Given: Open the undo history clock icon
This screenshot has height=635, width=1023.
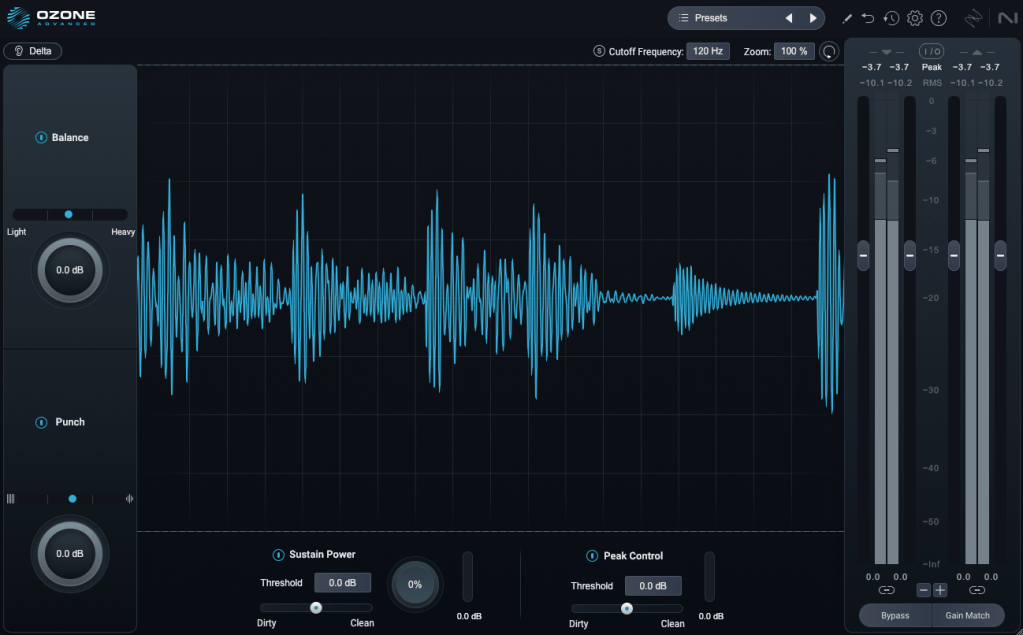Looking at the screenshot, I should 891,18.
